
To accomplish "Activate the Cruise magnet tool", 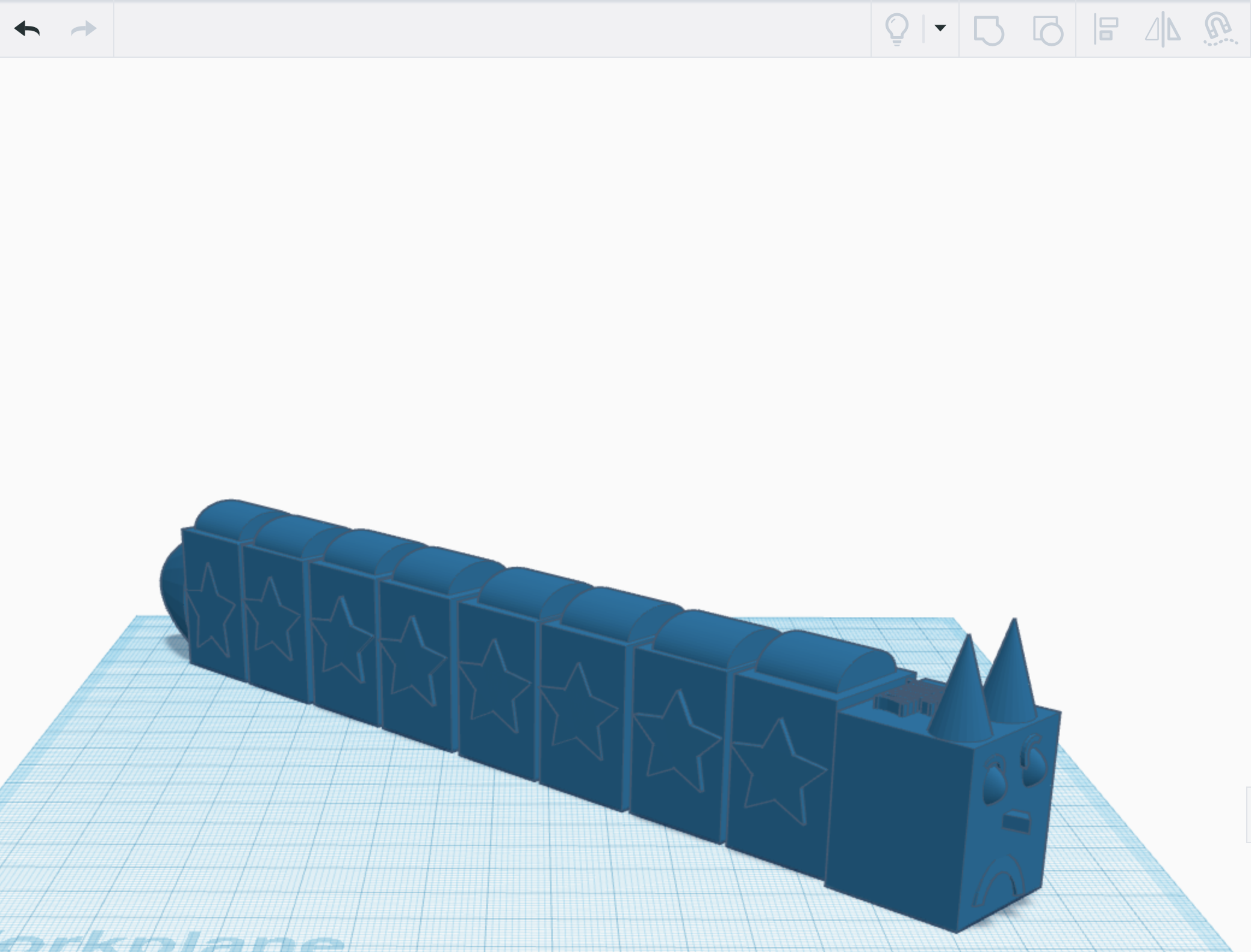I will click(x=1220, y=29).
